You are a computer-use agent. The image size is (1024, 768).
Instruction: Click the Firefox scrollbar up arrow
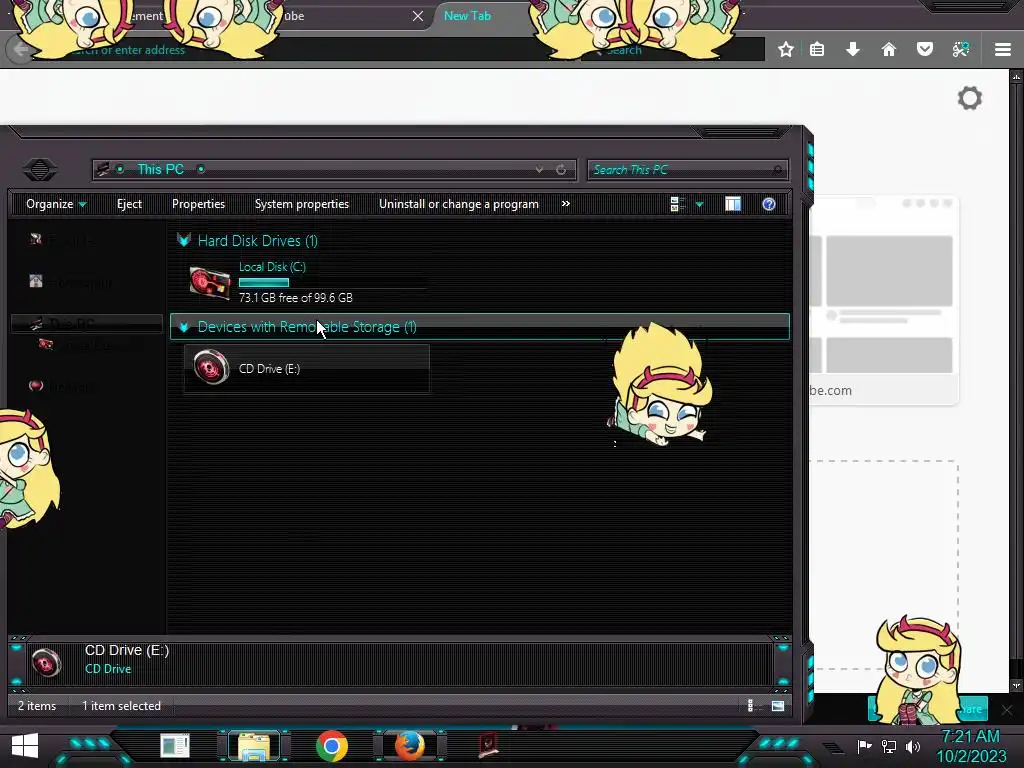click(1016, 77)
